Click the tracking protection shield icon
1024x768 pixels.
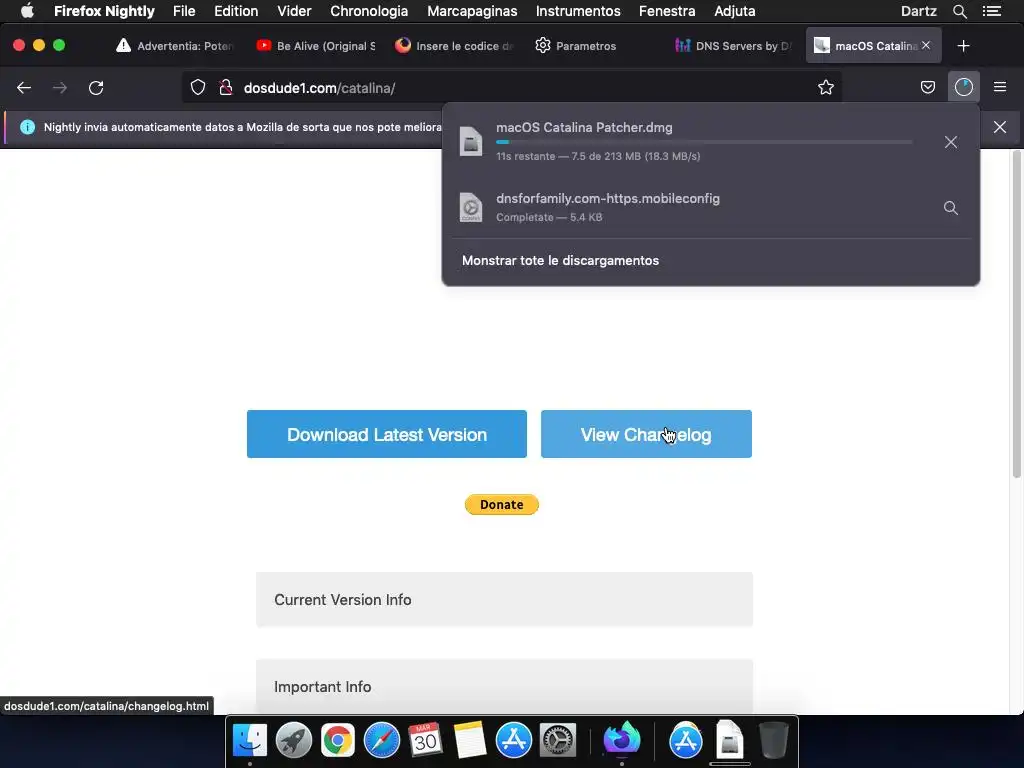click(x=198, y=88)
